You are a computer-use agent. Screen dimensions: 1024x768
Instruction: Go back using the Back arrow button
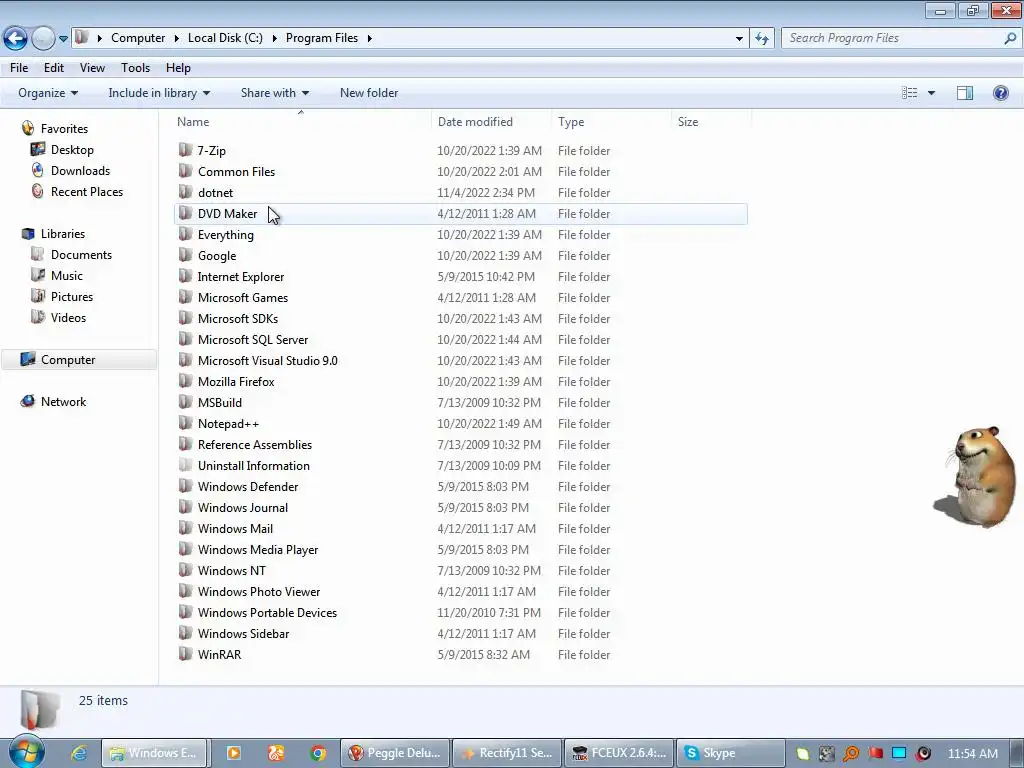click(15, 39)
